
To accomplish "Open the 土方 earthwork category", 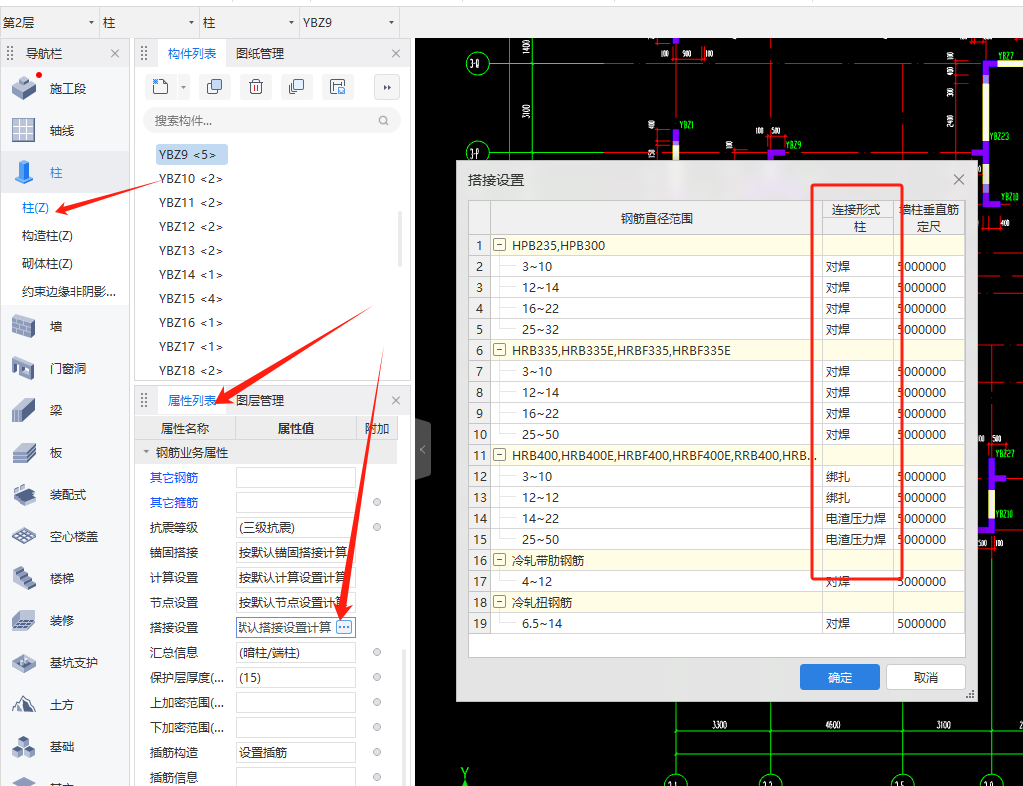I will tap(43, 704).
